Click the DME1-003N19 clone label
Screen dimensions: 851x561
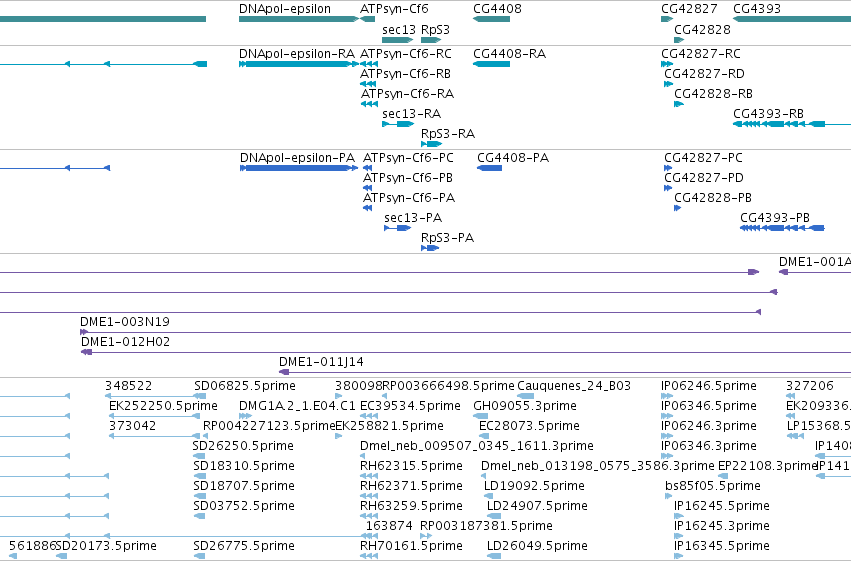125,322
